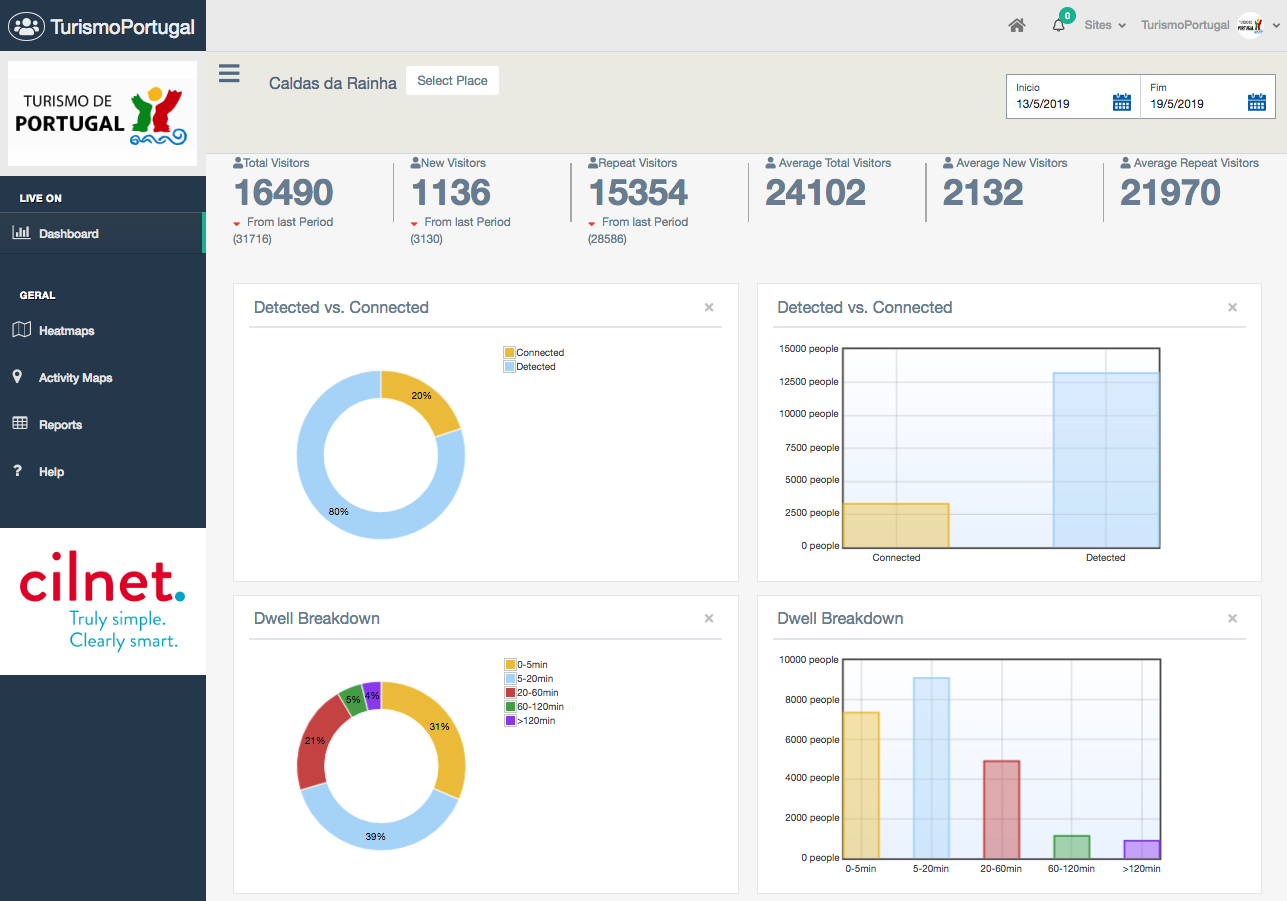Close the Detected vs. Connected donut panel
Image resolution: width=1287 pixels, height=901 pixels.
pyautogui.click(x=709, y=307)
